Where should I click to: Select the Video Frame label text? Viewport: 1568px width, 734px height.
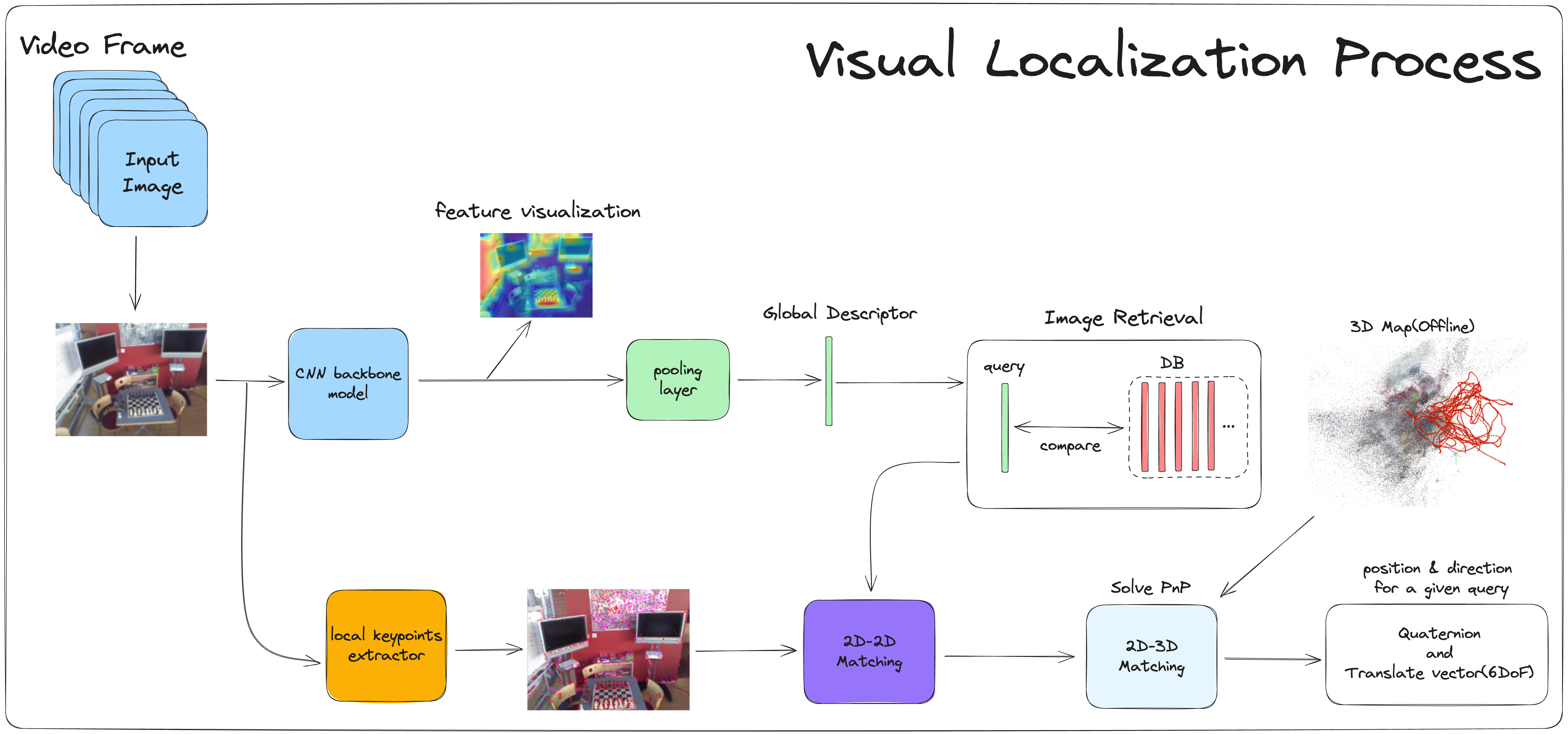102,46
